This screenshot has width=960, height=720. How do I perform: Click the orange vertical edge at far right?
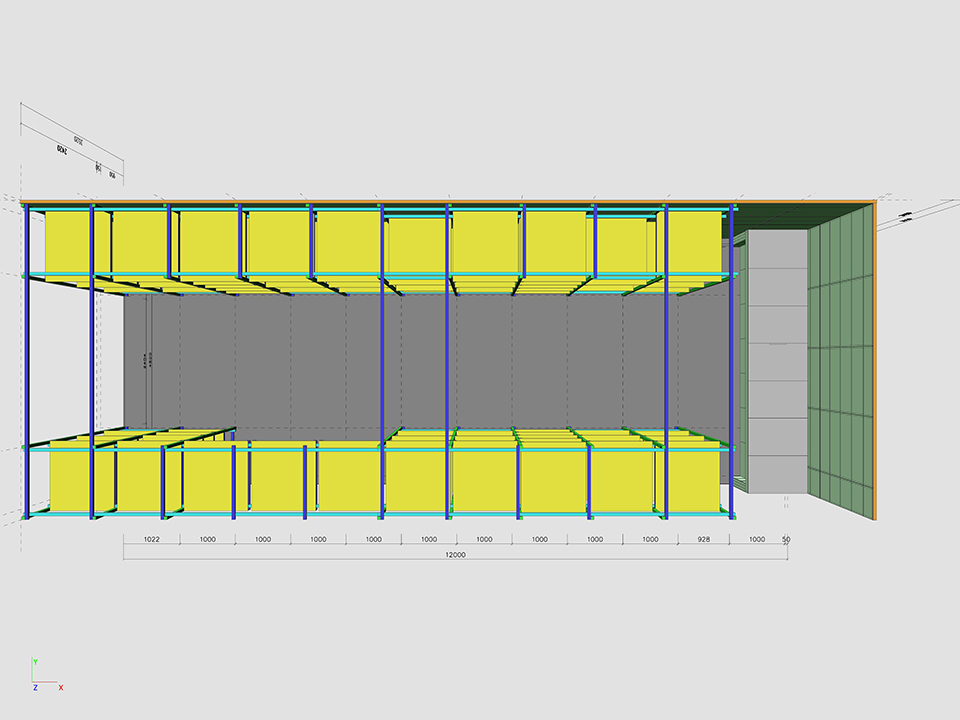[x=875, y=360]
